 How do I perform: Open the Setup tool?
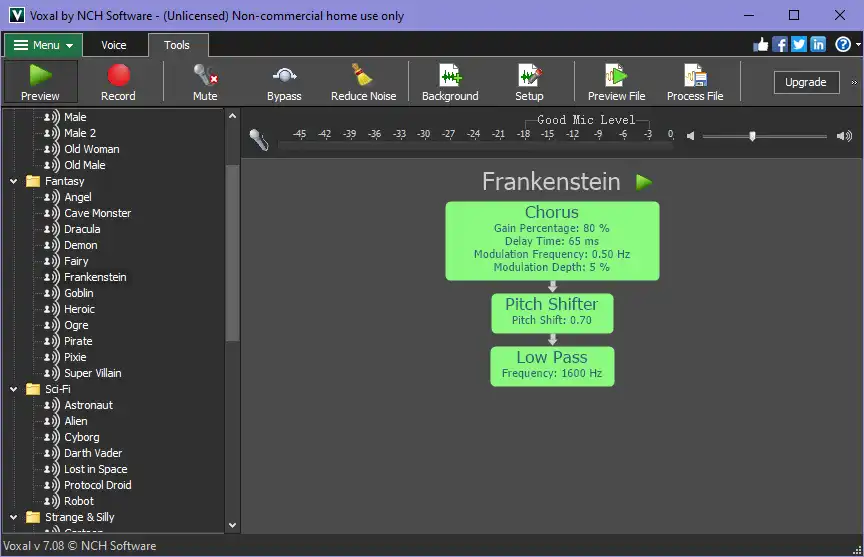529,82
